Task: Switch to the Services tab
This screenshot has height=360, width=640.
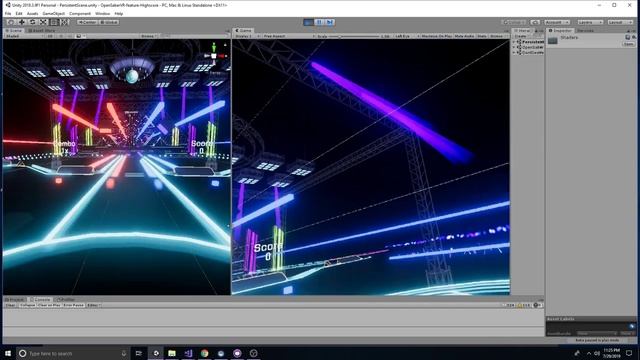Action: point(585,31)
